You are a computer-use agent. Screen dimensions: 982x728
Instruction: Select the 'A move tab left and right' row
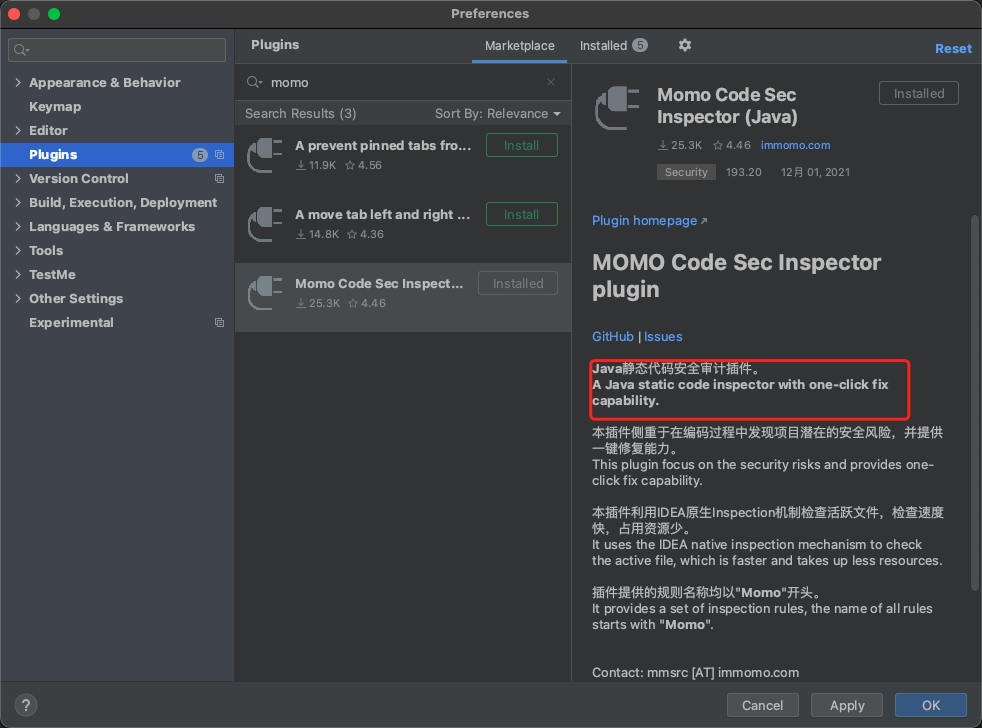click(x=403, y=228)
